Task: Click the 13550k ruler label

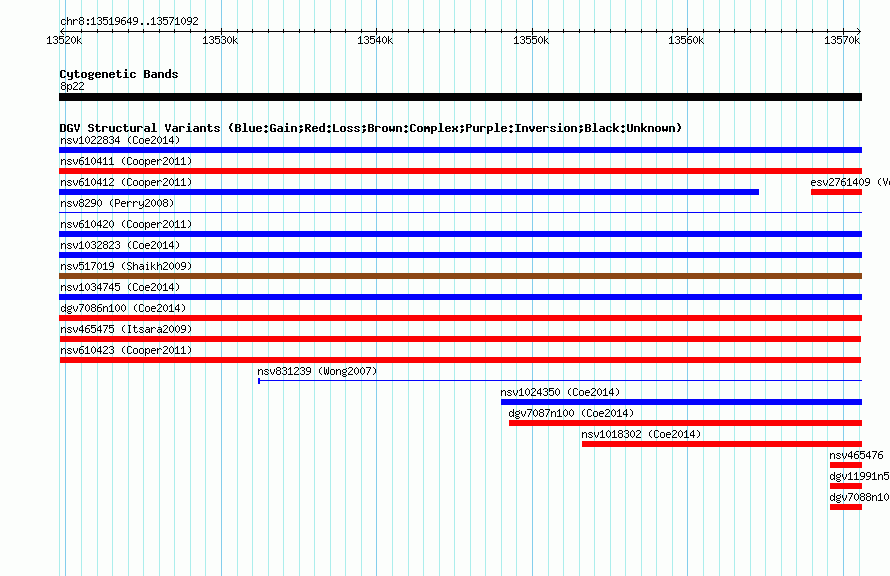Action: point(531,40)
